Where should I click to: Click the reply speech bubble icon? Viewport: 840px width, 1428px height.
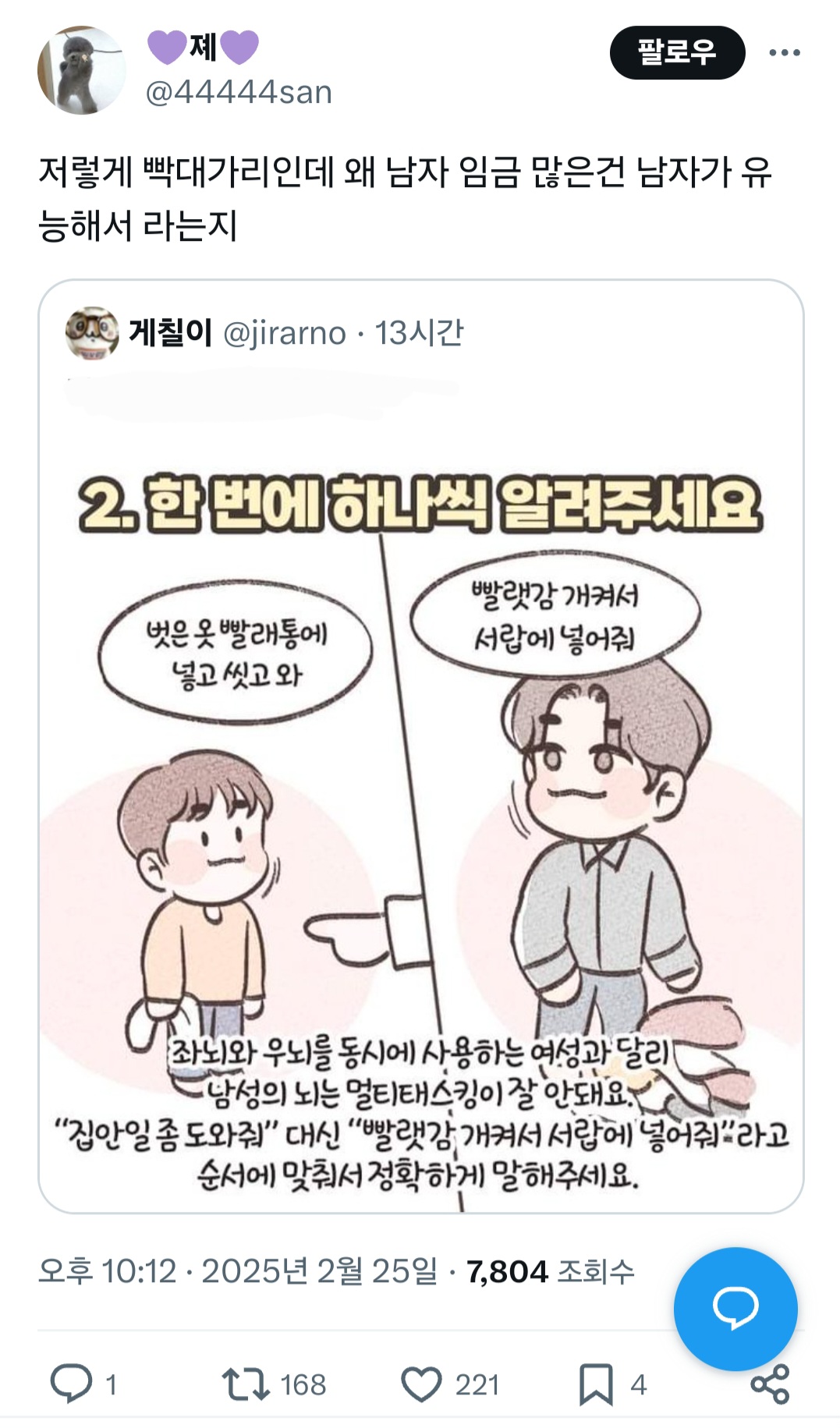click(x=71, y=1384)
